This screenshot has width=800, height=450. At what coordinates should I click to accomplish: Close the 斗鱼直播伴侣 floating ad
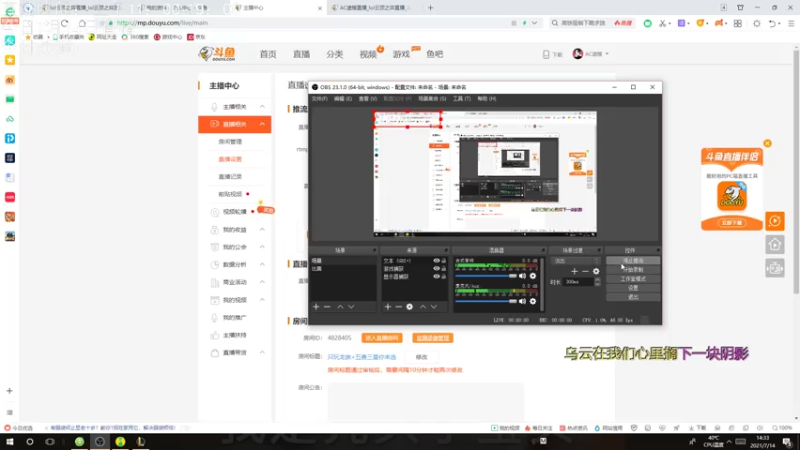(x=767, y=143)
